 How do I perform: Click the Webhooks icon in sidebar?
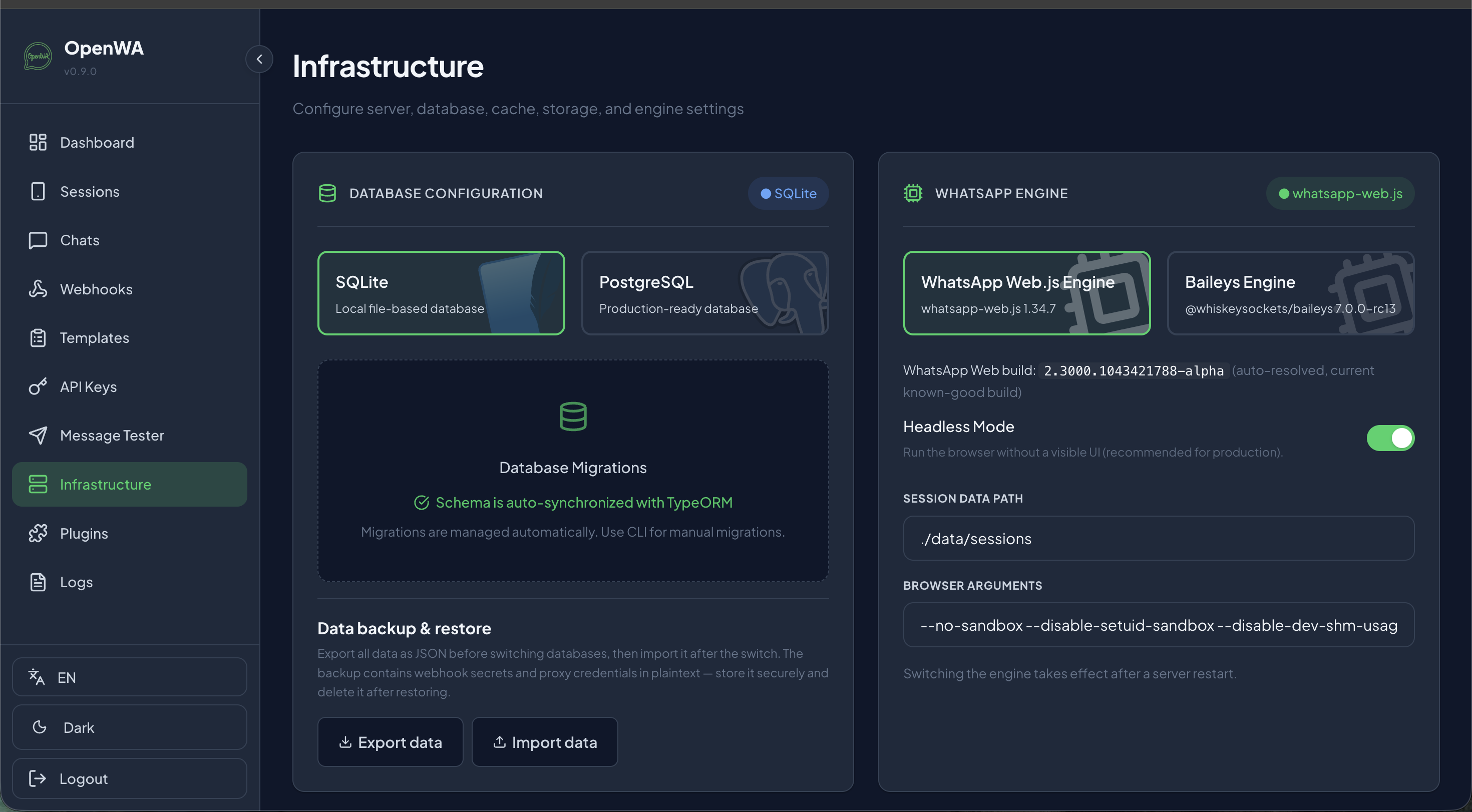pos(38,289)
